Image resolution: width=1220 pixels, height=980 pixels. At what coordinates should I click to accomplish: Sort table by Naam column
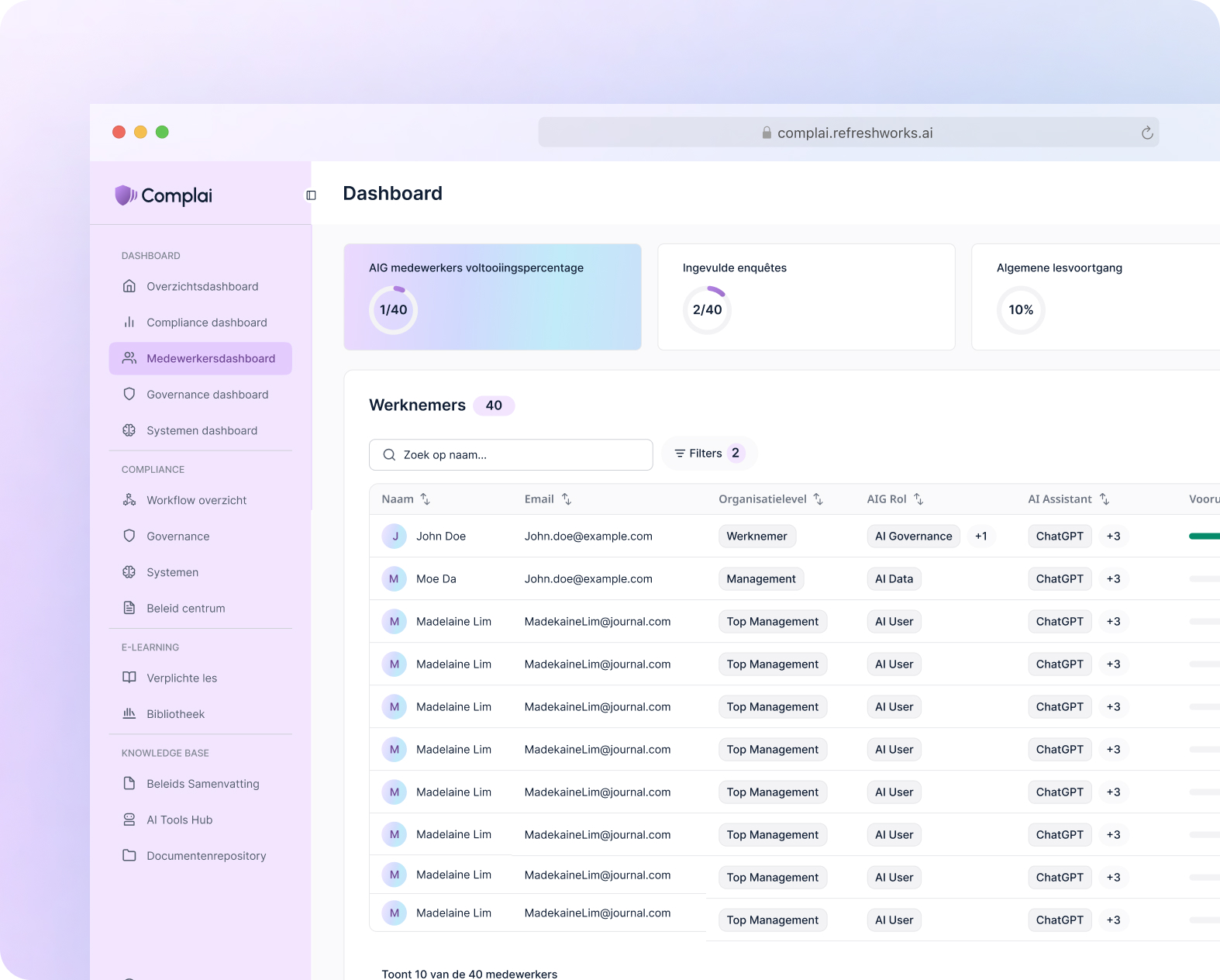coord(426,499)
